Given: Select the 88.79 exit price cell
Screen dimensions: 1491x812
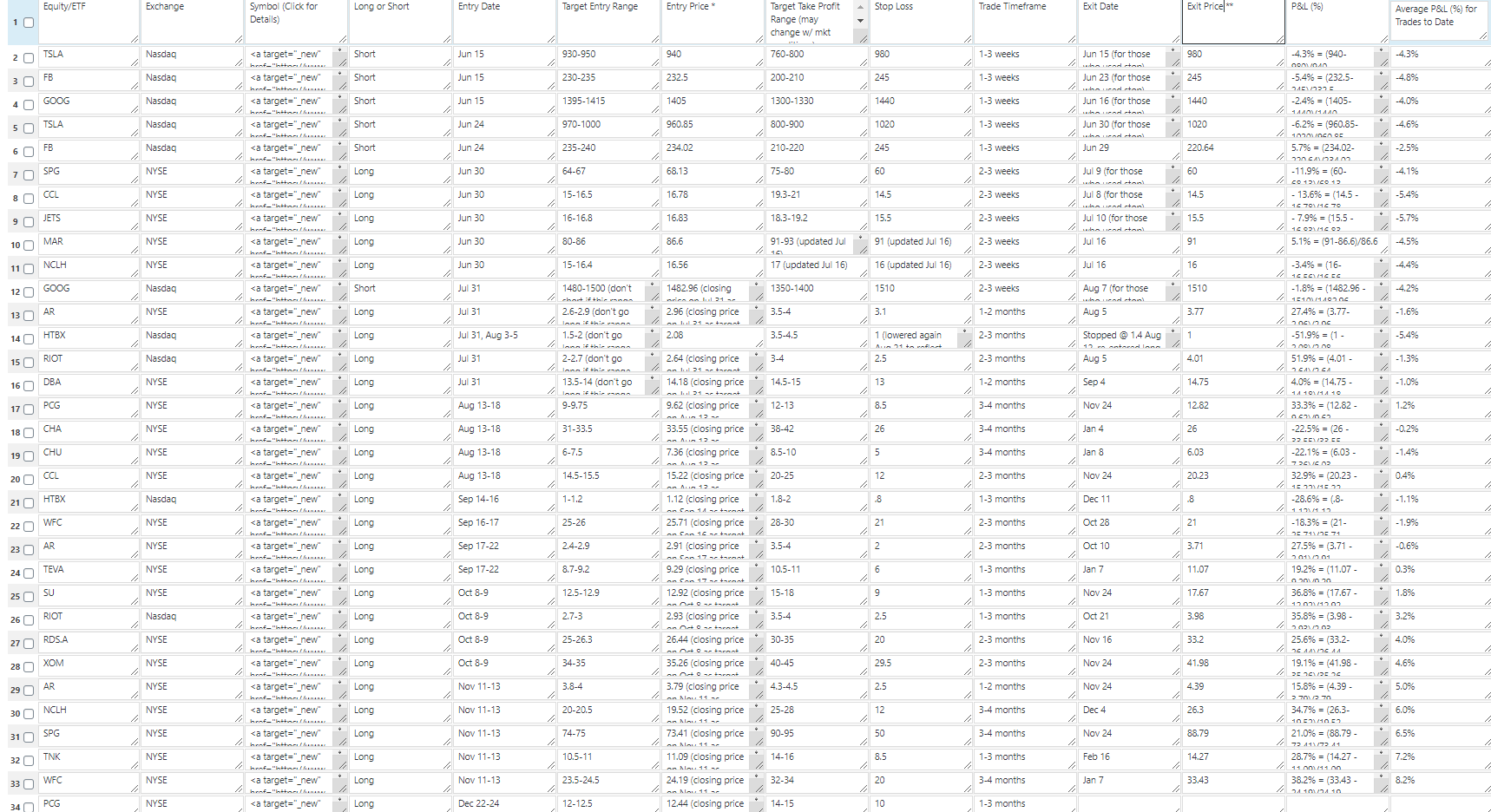Looking at the screenshot, I should click(1234, 737).
